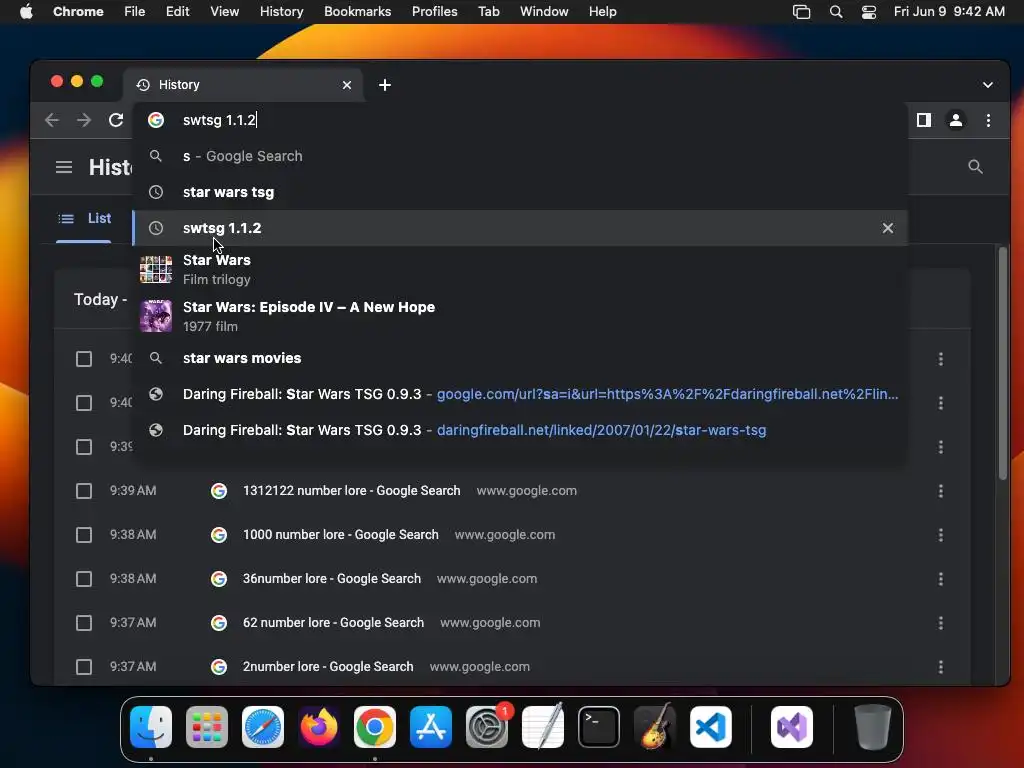Open '1000 number lore - Google Search' entry
1024x768 pixels.
340,535
